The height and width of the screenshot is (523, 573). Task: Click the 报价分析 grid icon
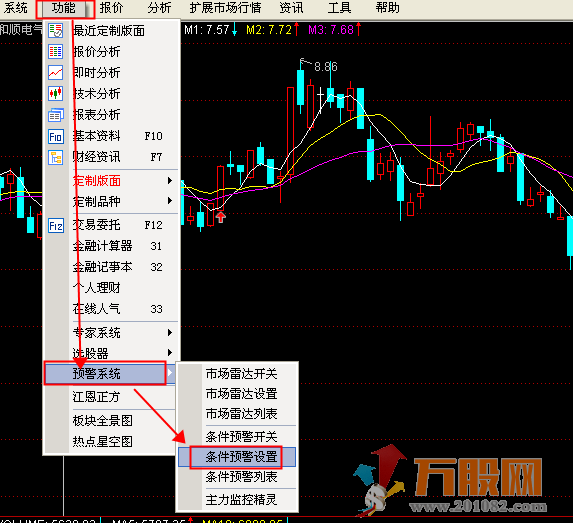click(x=56, y=52)
